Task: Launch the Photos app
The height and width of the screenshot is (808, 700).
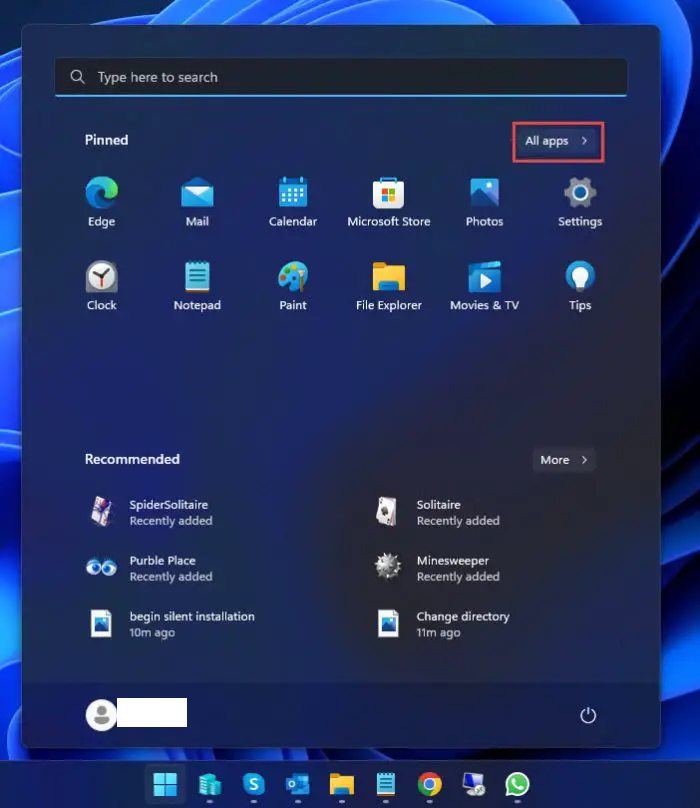Action: (484, 201)
